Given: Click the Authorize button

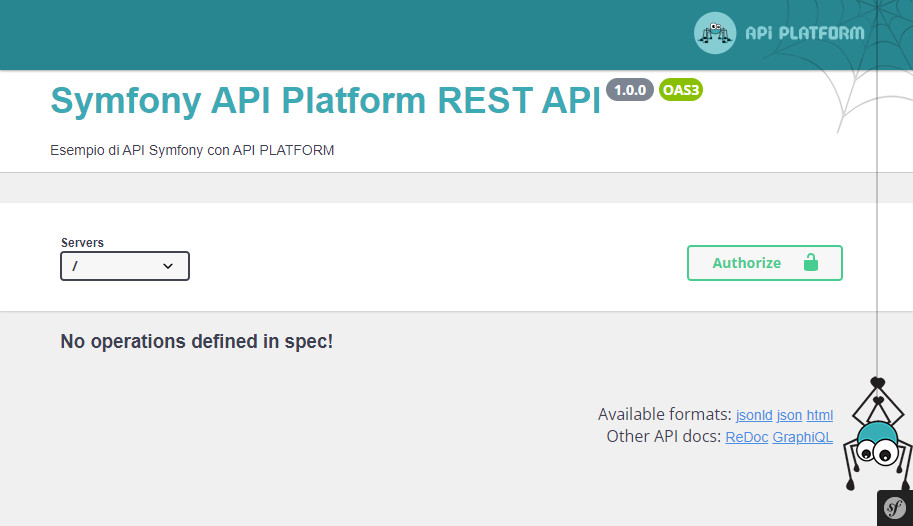Looking at the screenshot, I should 765,263.
